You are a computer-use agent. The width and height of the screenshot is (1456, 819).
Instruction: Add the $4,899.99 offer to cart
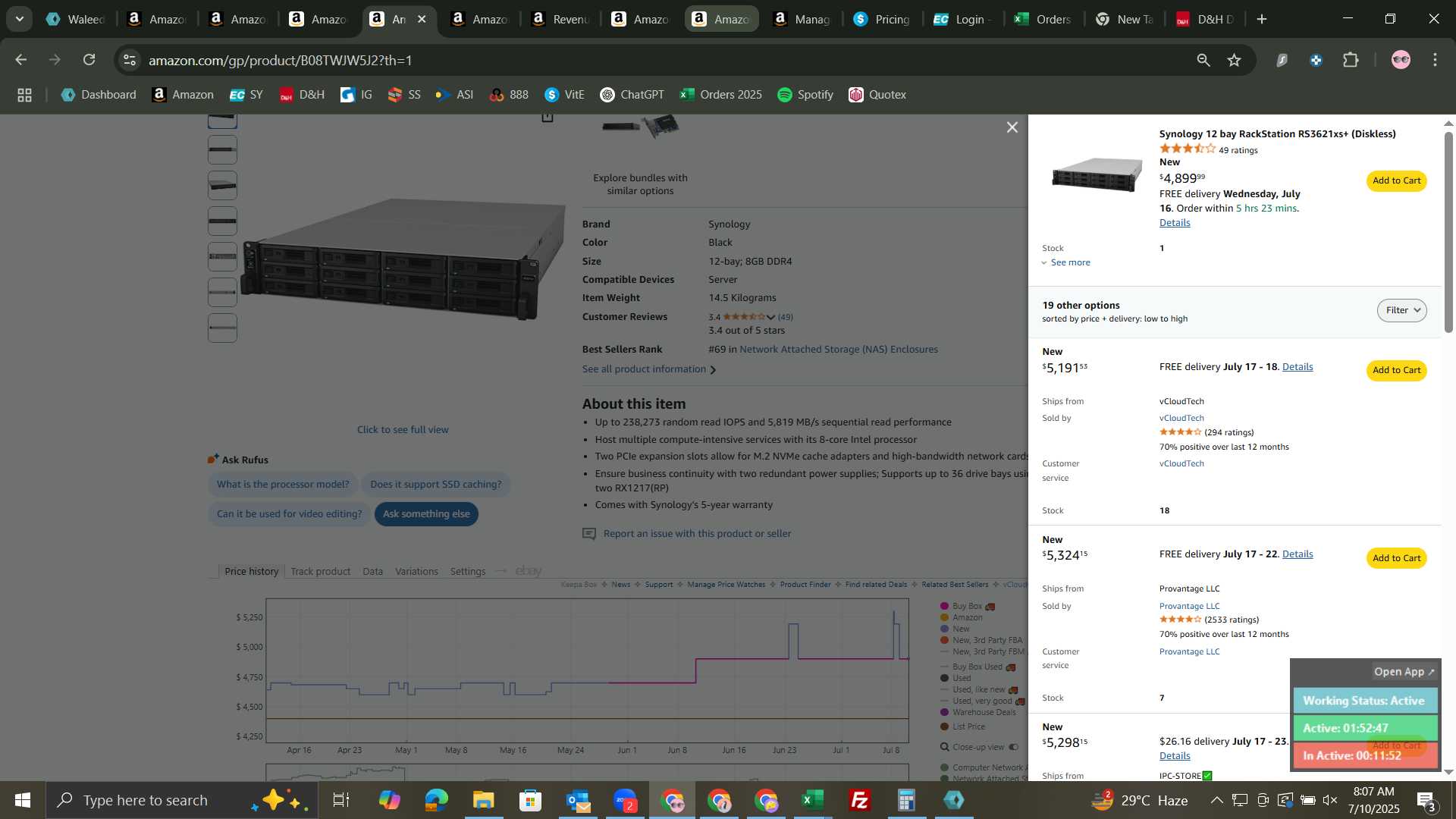click(x=1396, y=180)
